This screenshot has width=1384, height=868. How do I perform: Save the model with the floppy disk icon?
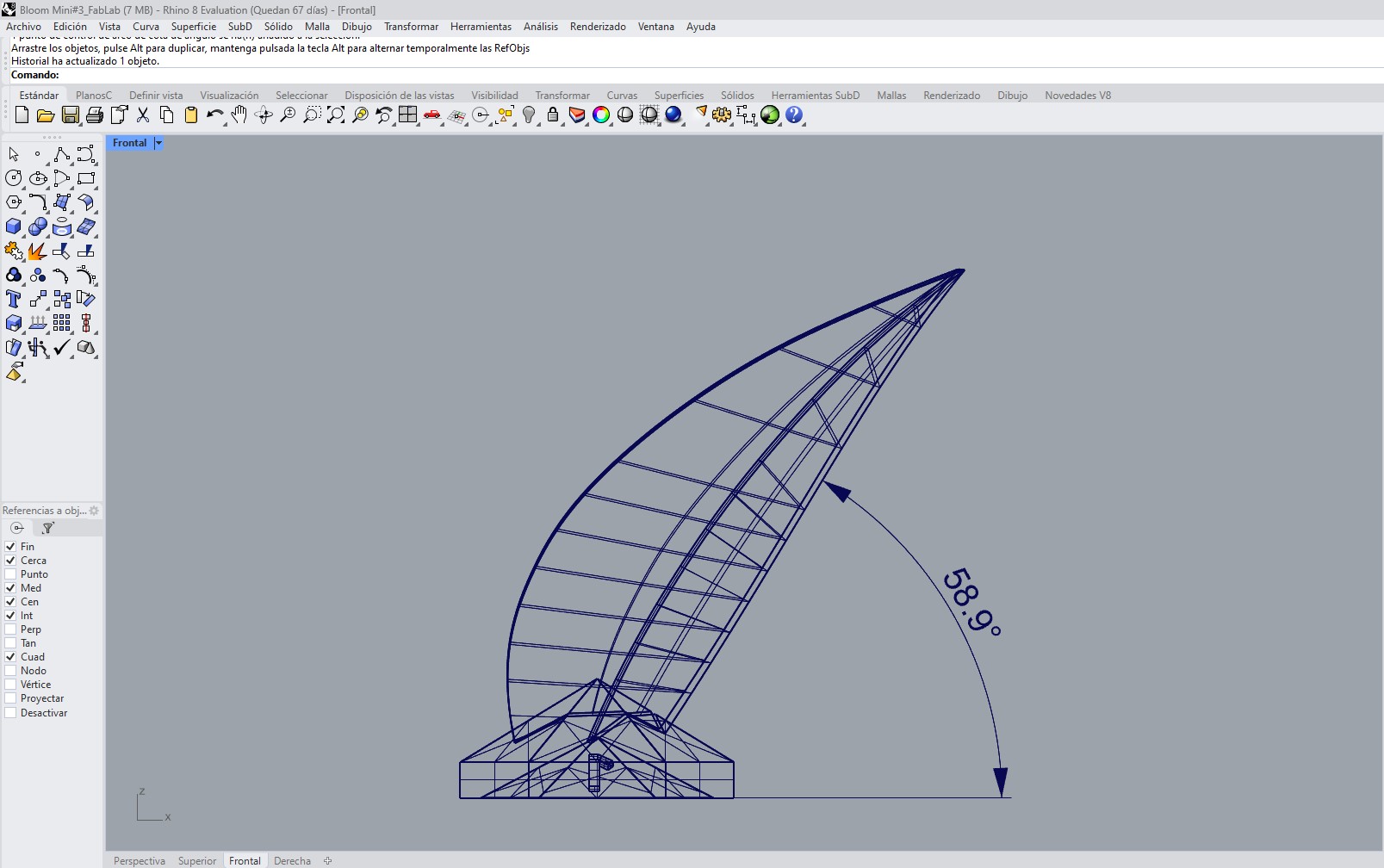(x=71, y=115)
